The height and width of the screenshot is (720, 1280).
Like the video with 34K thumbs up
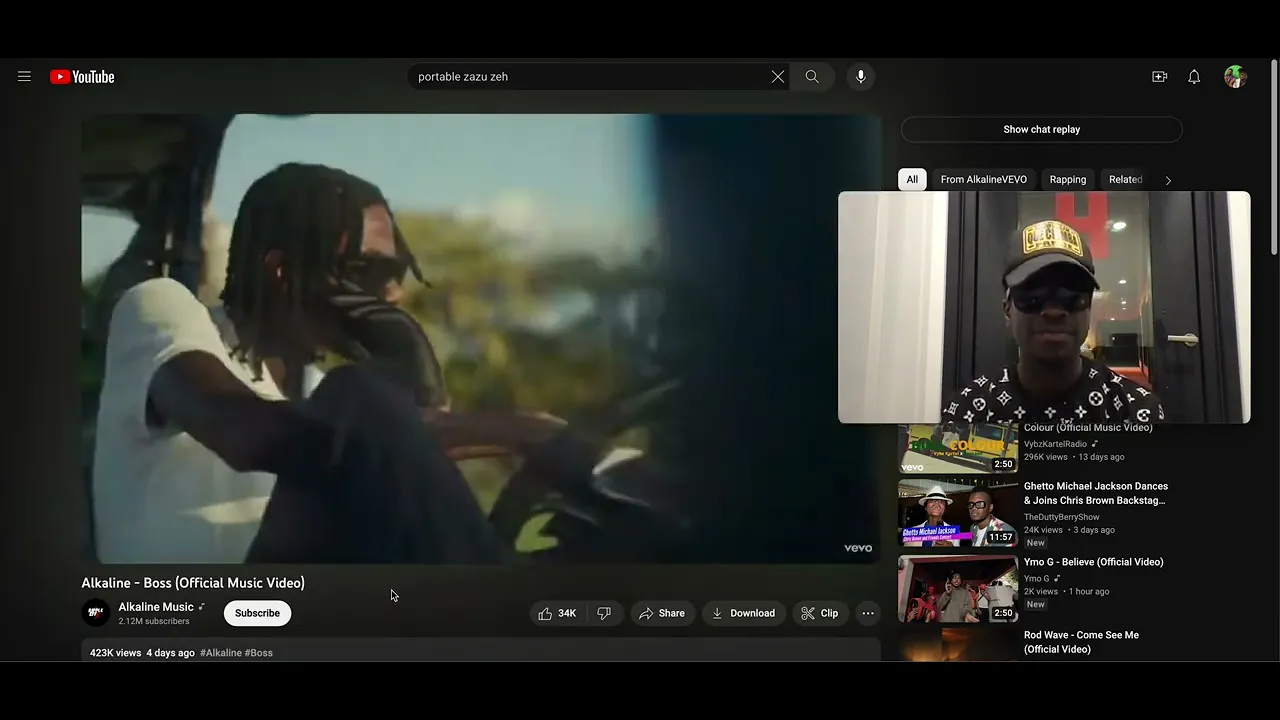tap(557, 613)
